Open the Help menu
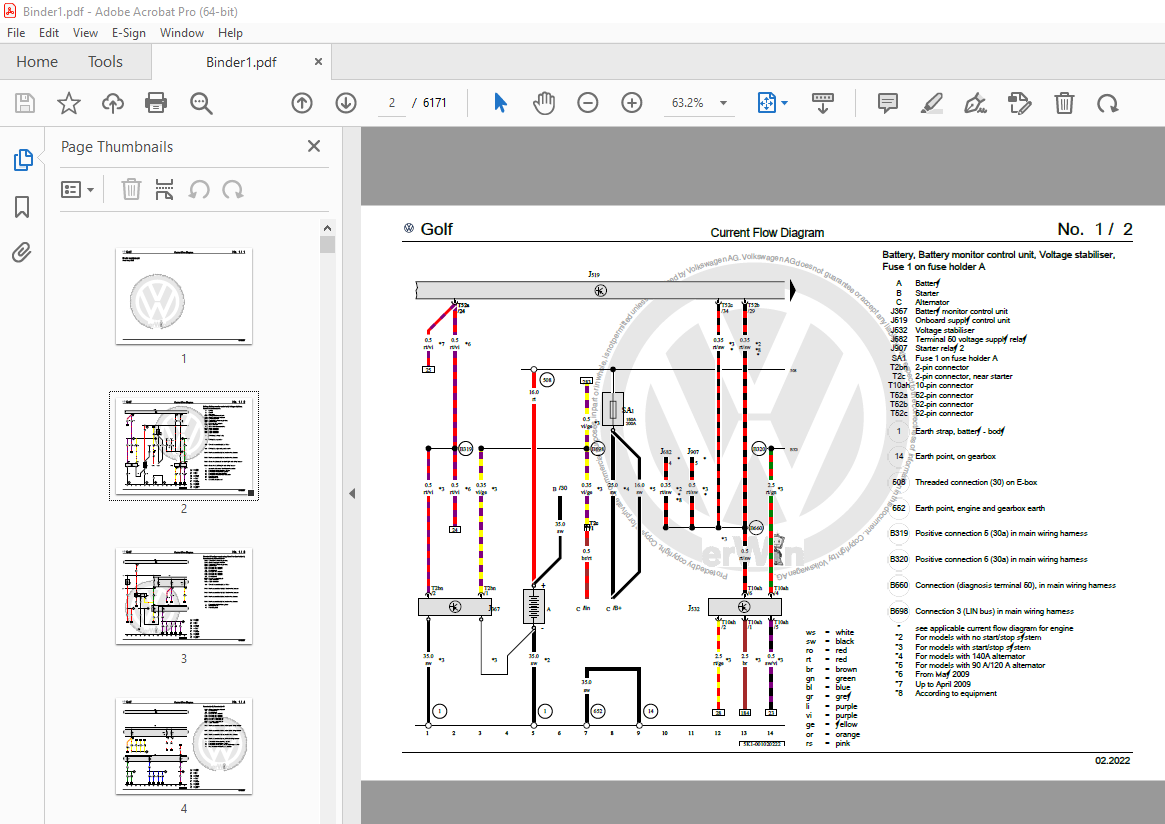 point(230,33)
